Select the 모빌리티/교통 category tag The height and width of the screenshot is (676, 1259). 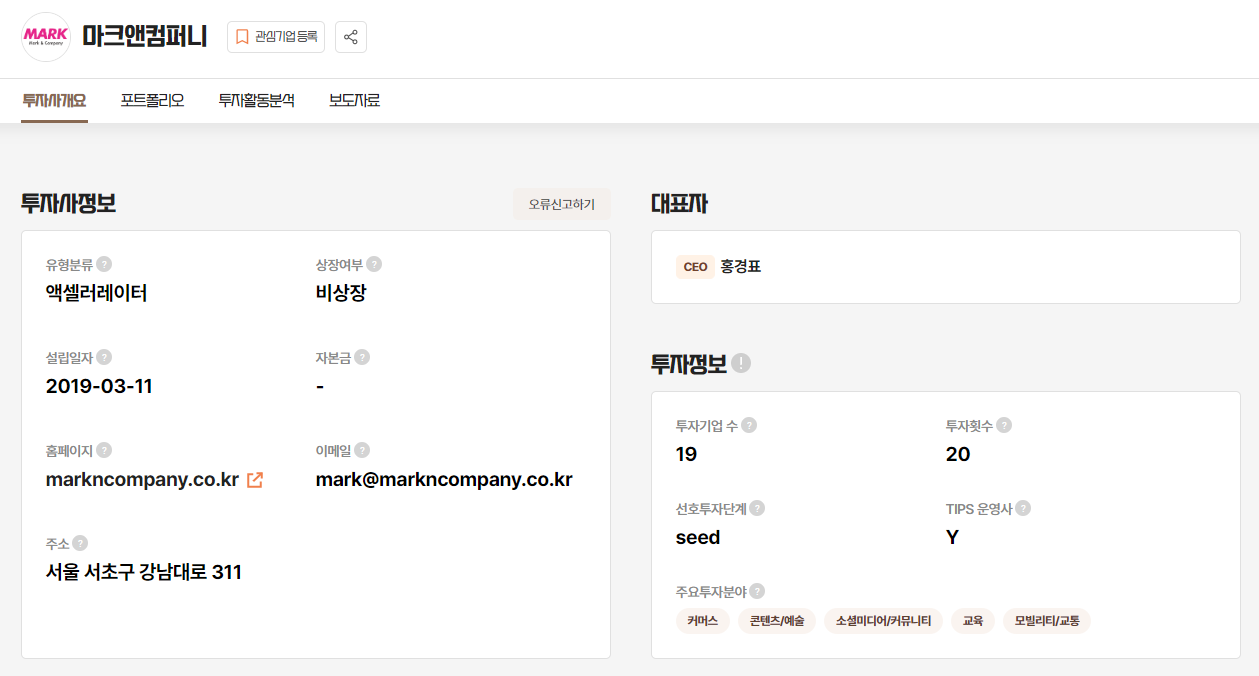click(1045, 620)
